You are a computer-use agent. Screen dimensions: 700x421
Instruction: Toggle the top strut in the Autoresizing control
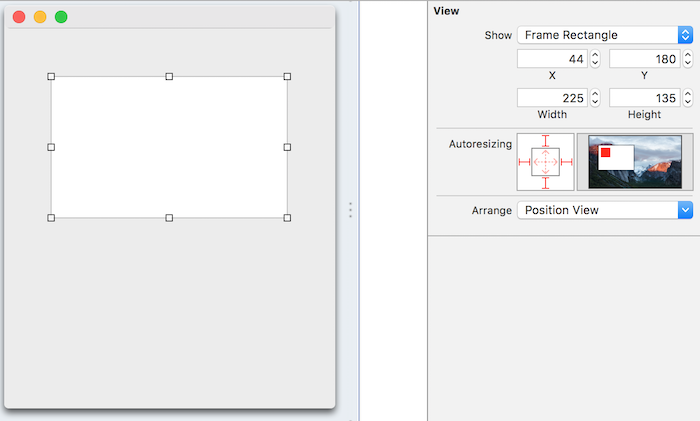(545, 141)
